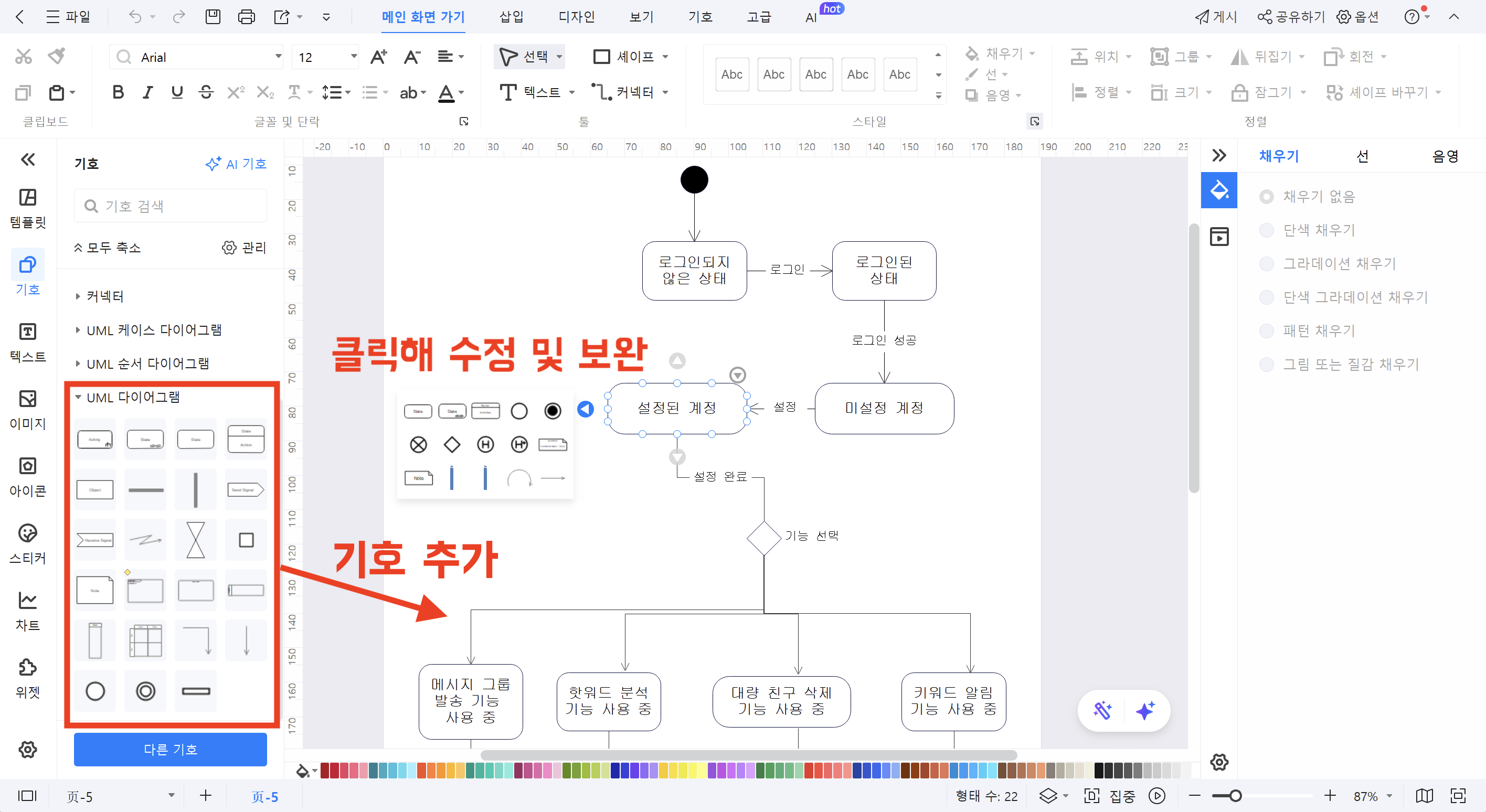Click the AI 기호 link

[x=236, y=164]
